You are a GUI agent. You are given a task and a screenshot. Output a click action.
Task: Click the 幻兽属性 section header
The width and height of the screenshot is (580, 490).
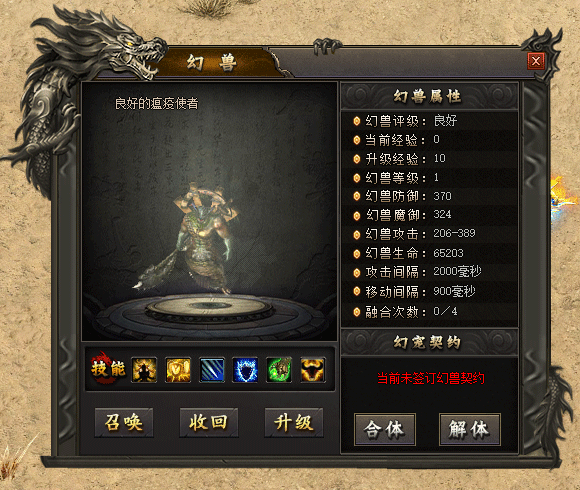pyautogui.click(x=429, y=96)
